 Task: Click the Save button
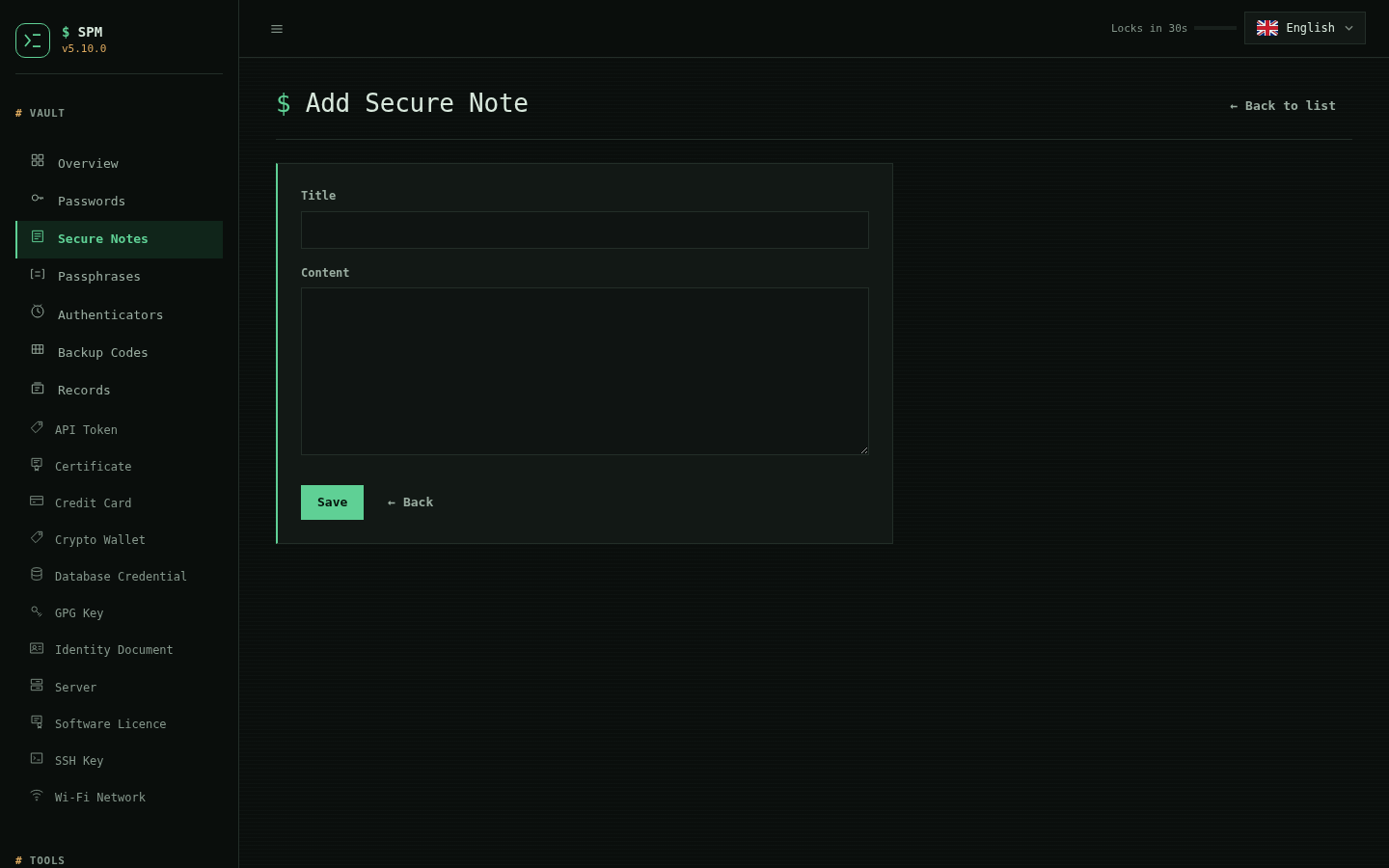point(332,502)
